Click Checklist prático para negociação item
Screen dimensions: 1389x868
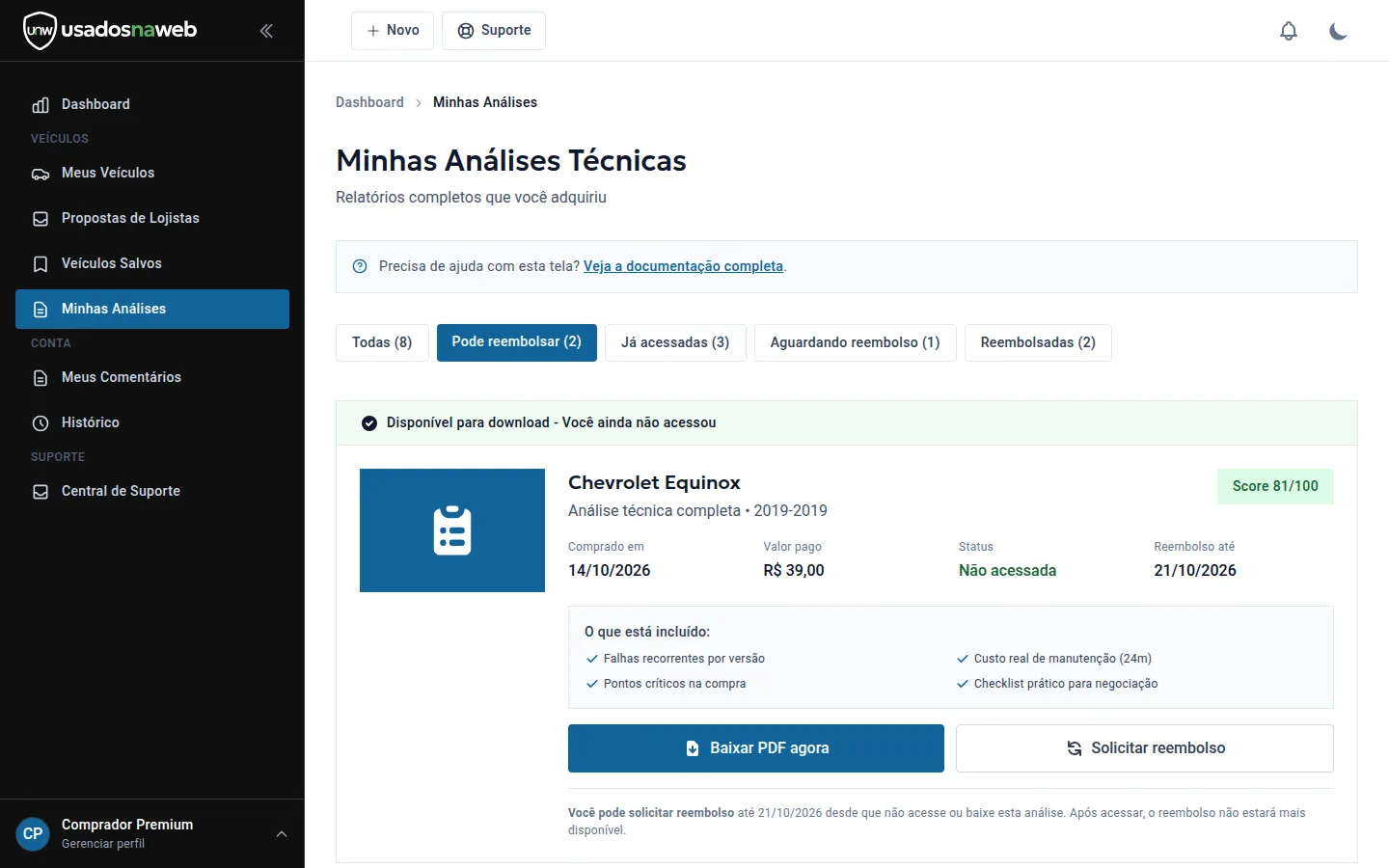tap(1057, 684)
